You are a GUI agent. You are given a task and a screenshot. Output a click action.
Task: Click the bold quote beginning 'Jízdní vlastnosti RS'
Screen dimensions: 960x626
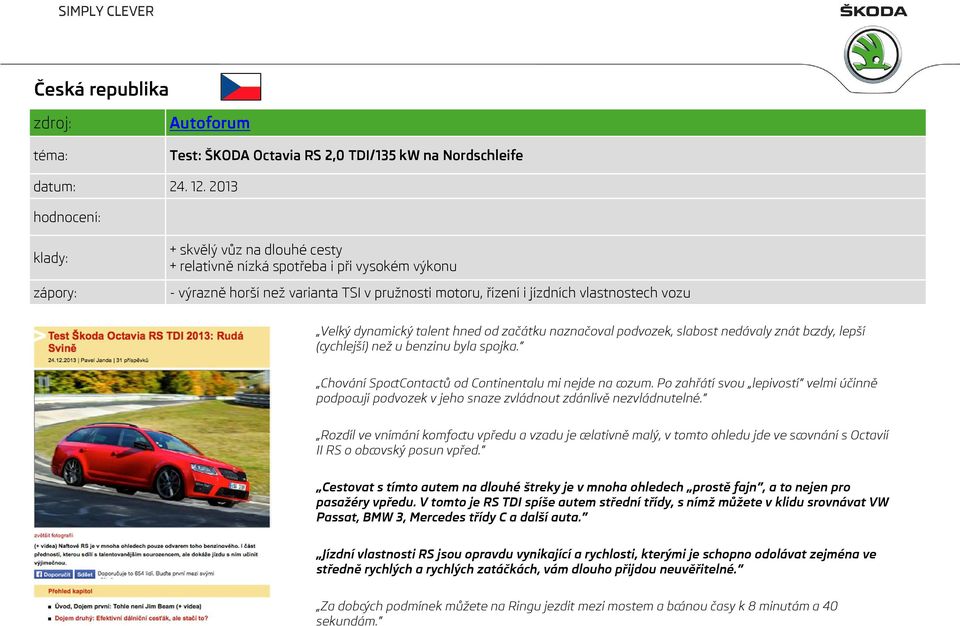point(596,562)
